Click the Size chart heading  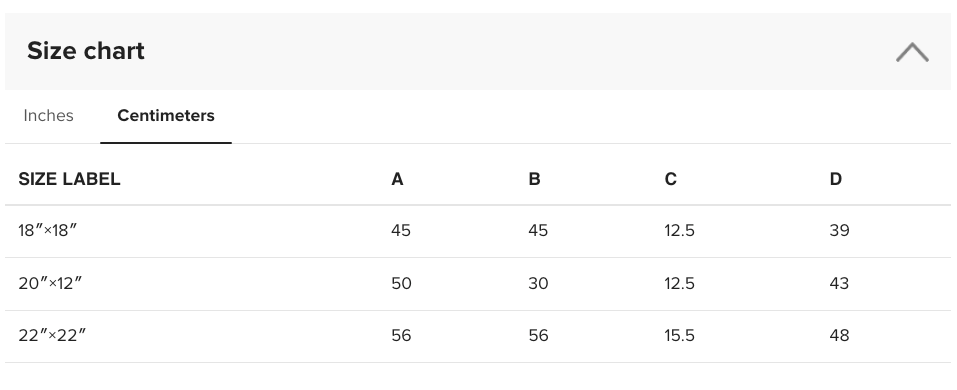point(85,51)
